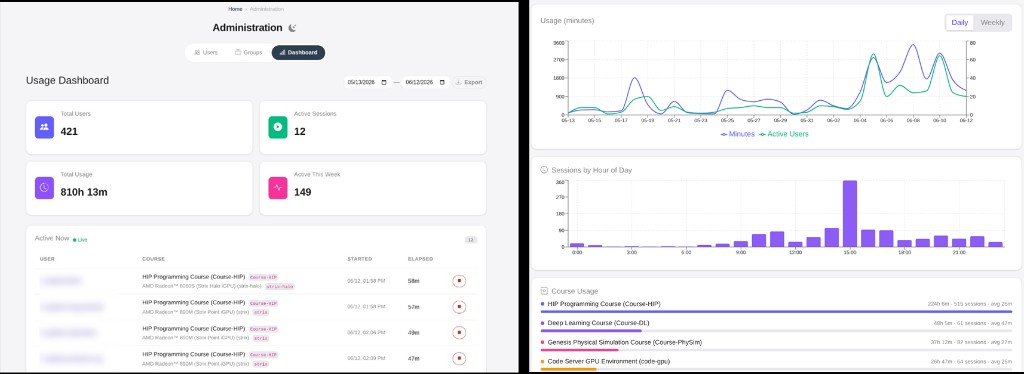Screen dimensions: 1024x374
Task: Stop the session with 57m elapsed
Action: (459, 307)
